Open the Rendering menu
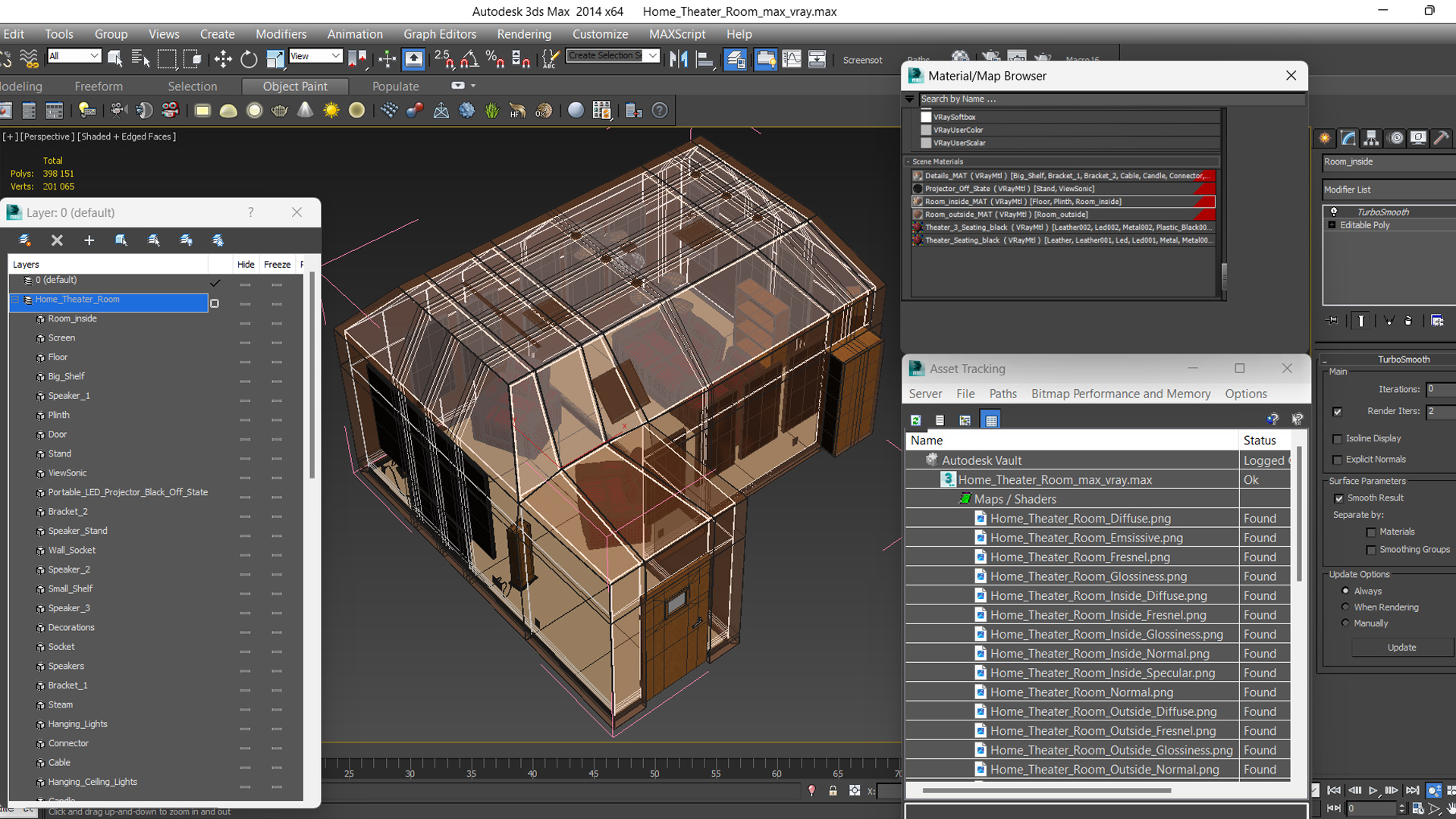The image size is (1456, 819). (x=524, y=34)
